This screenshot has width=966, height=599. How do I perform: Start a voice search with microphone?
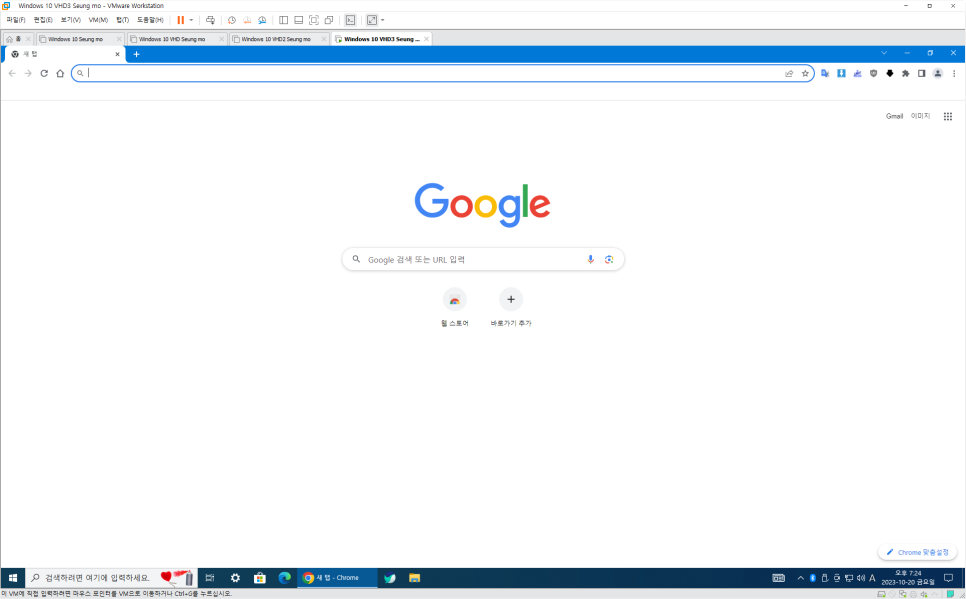coord(590,259)
